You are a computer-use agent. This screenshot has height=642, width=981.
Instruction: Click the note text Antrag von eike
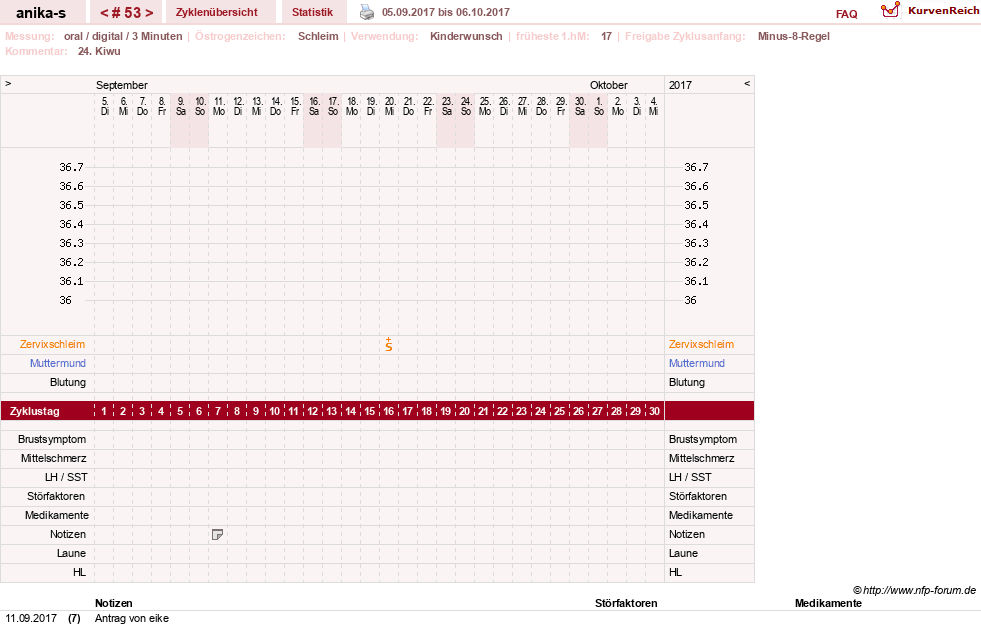[132, 618]
